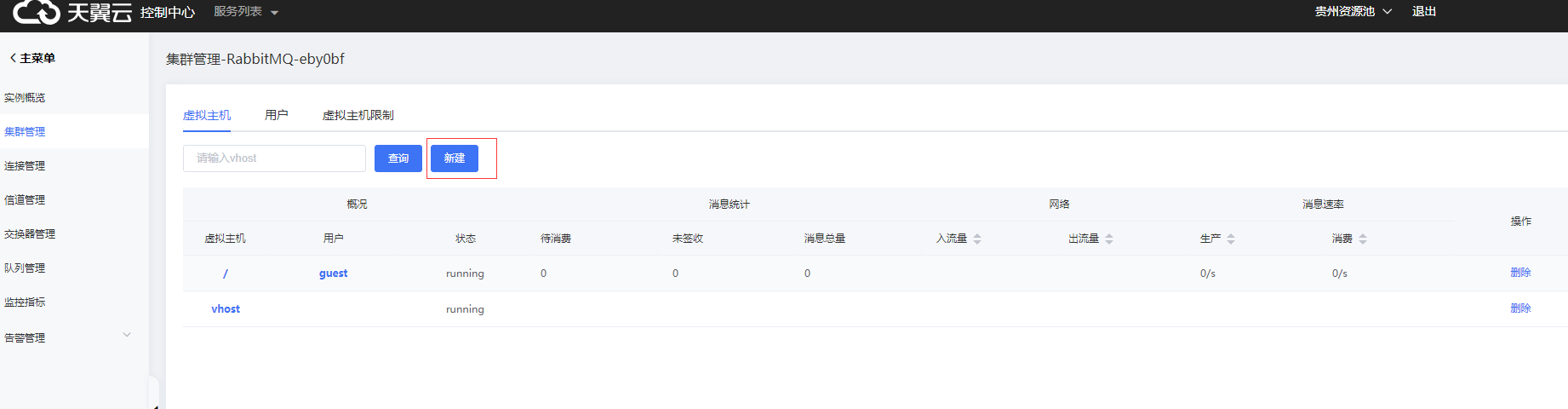
Task: Click running status in vhost row
Action: (465, 309)
